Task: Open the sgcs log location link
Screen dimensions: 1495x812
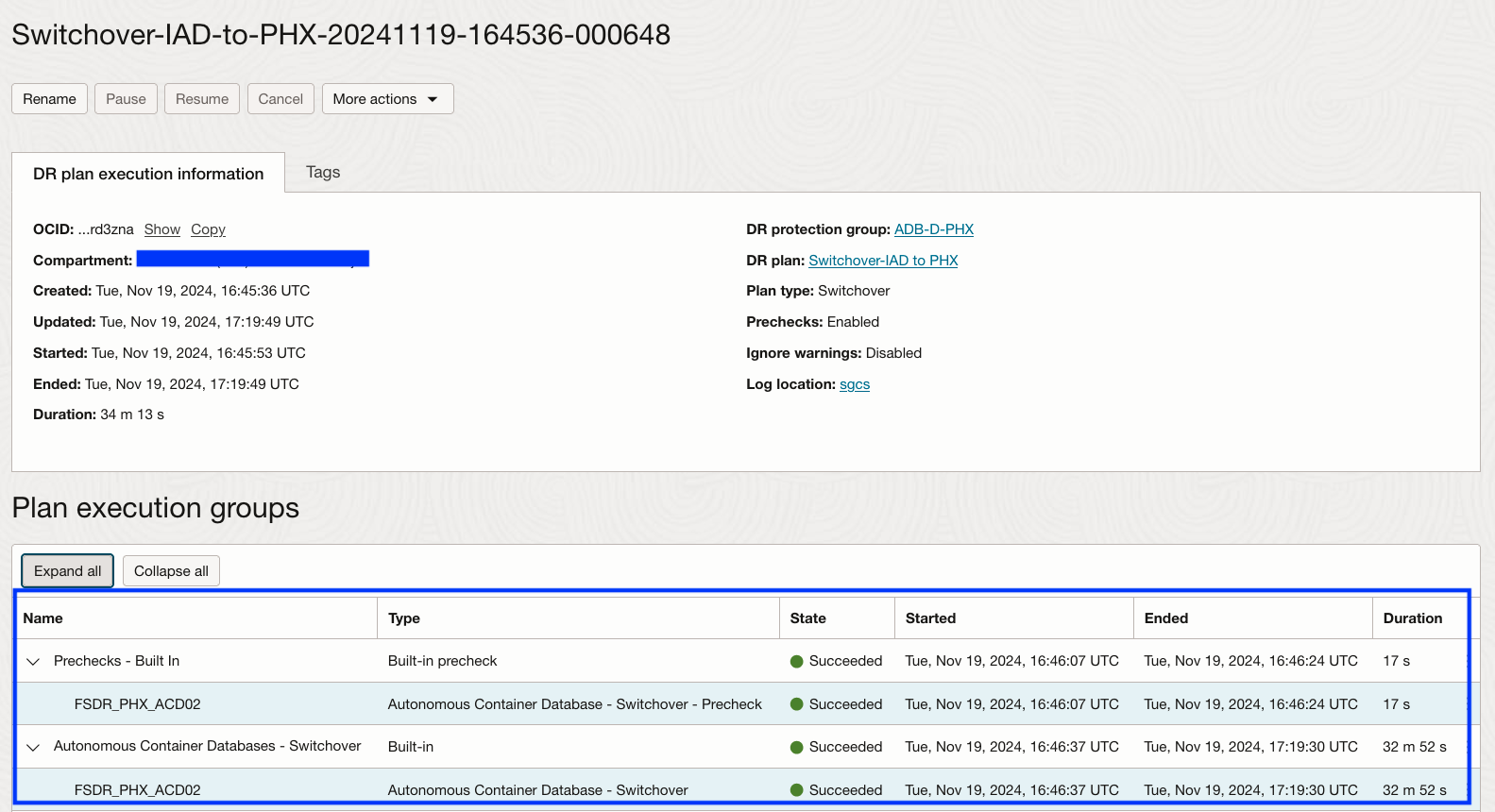Action: tap(855, 384)
